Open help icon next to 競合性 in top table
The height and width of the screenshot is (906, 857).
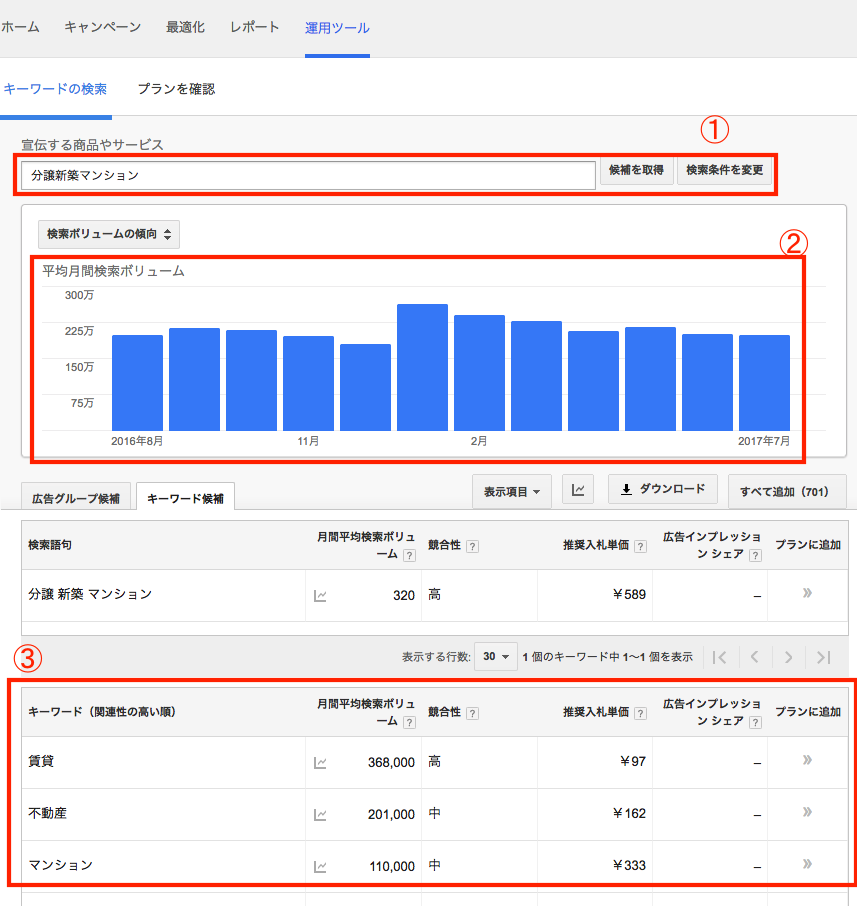click(472, 546)
